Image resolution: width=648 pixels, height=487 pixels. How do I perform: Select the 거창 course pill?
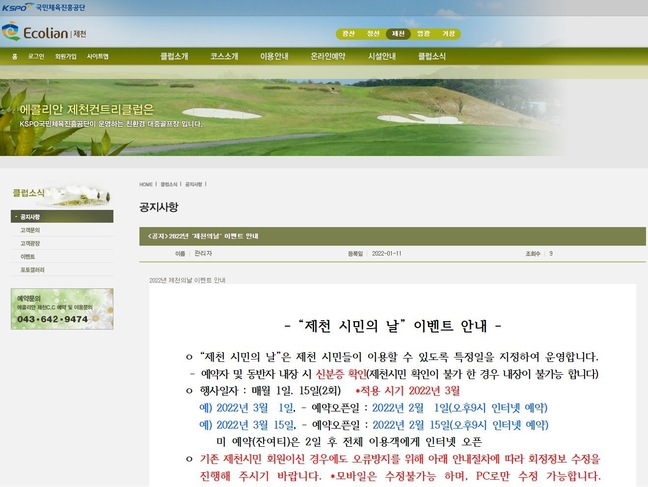point(449,33)
